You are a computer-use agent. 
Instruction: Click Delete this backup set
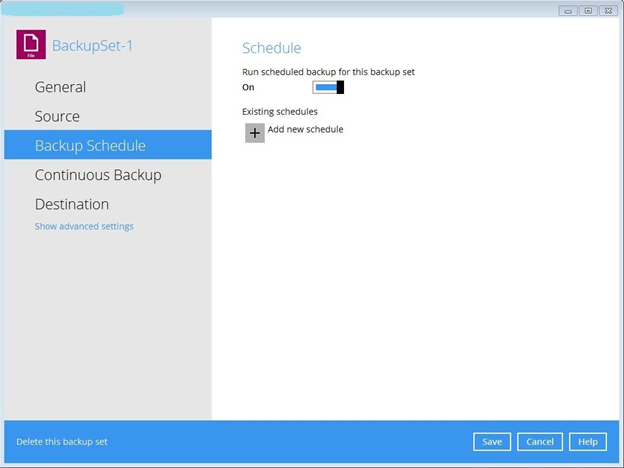pyautogui.click(x=62, y=442)
